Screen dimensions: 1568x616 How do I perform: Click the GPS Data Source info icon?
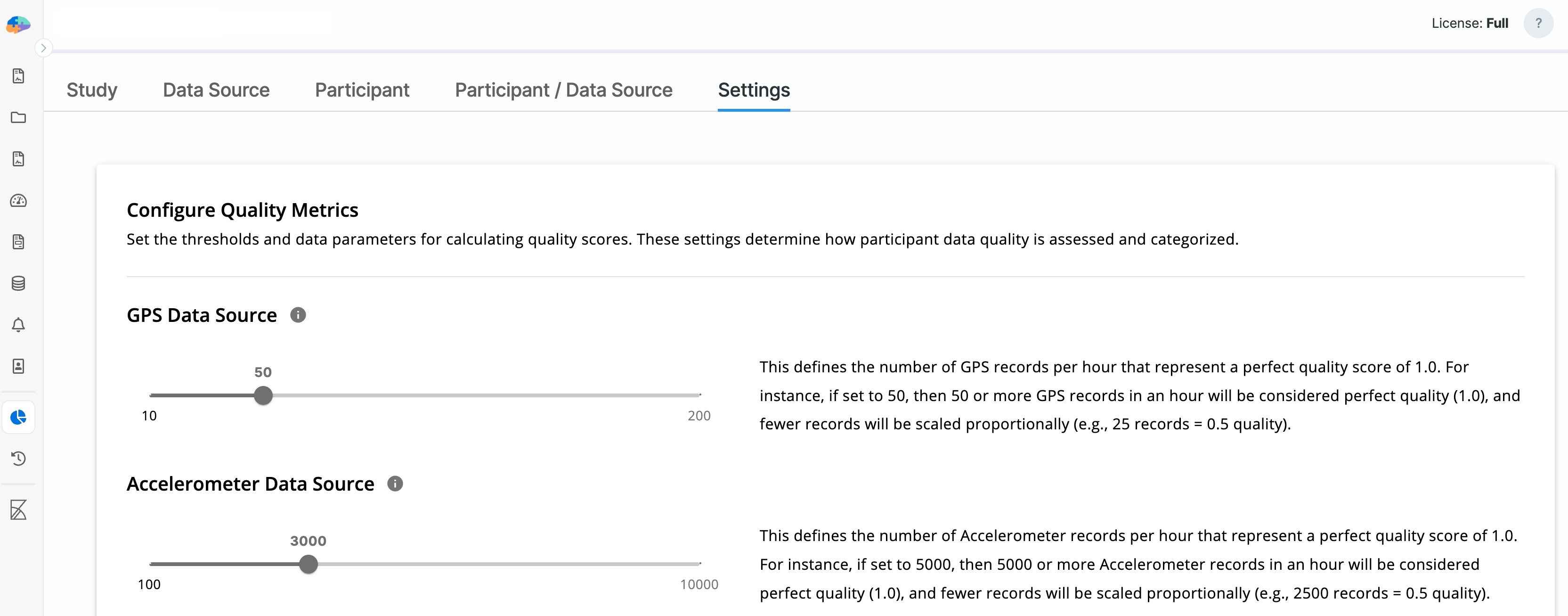point(298,315)
